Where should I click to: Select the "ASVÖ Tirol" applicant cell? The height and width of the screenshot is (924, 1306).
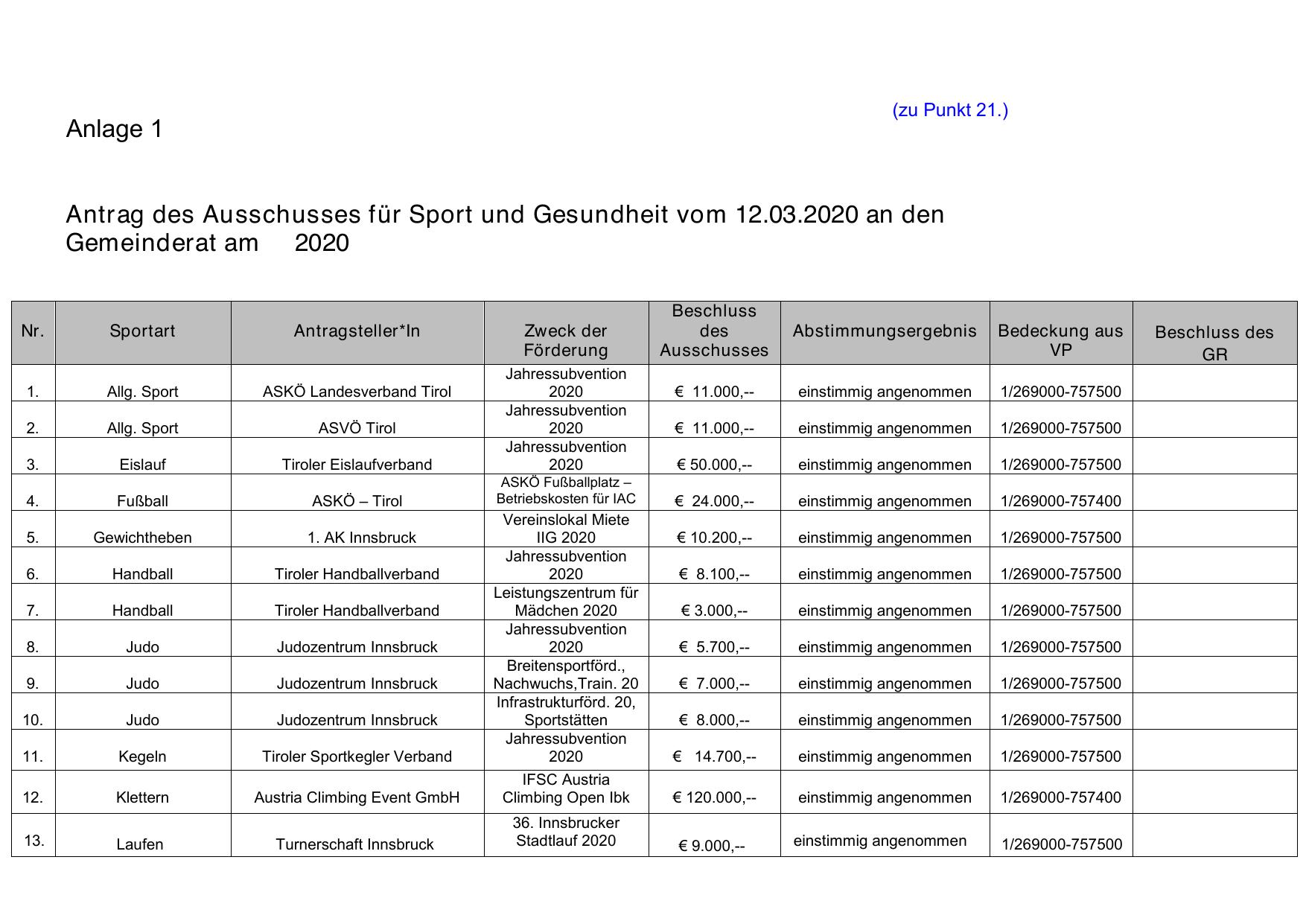[357, 428]
